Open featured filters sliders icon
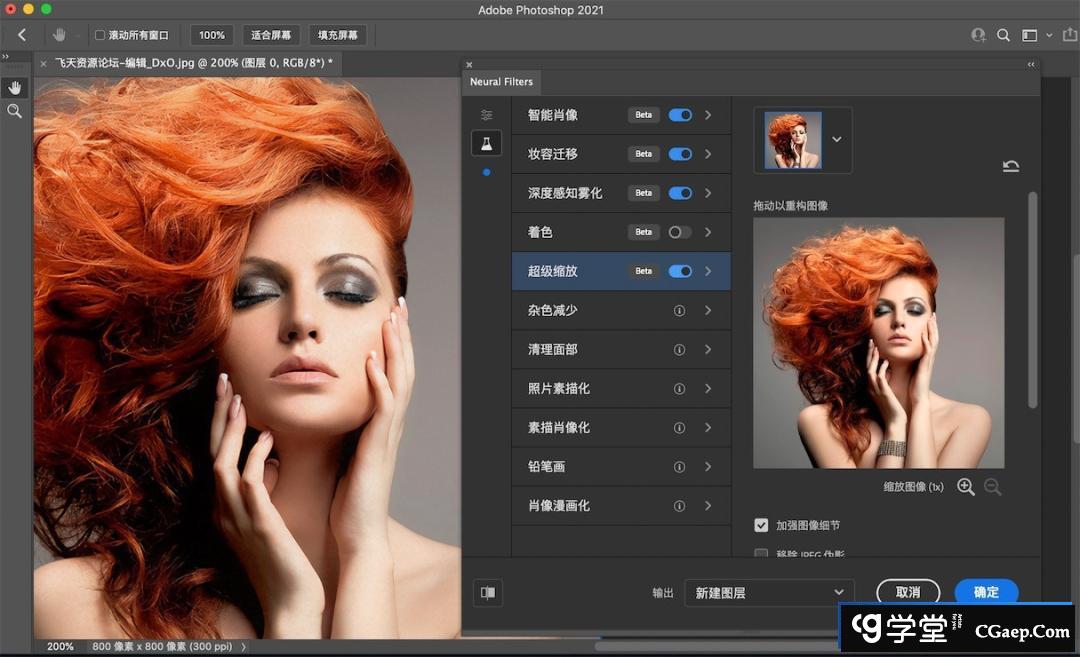Screen dimensions: 1080x657 [486, 115]
